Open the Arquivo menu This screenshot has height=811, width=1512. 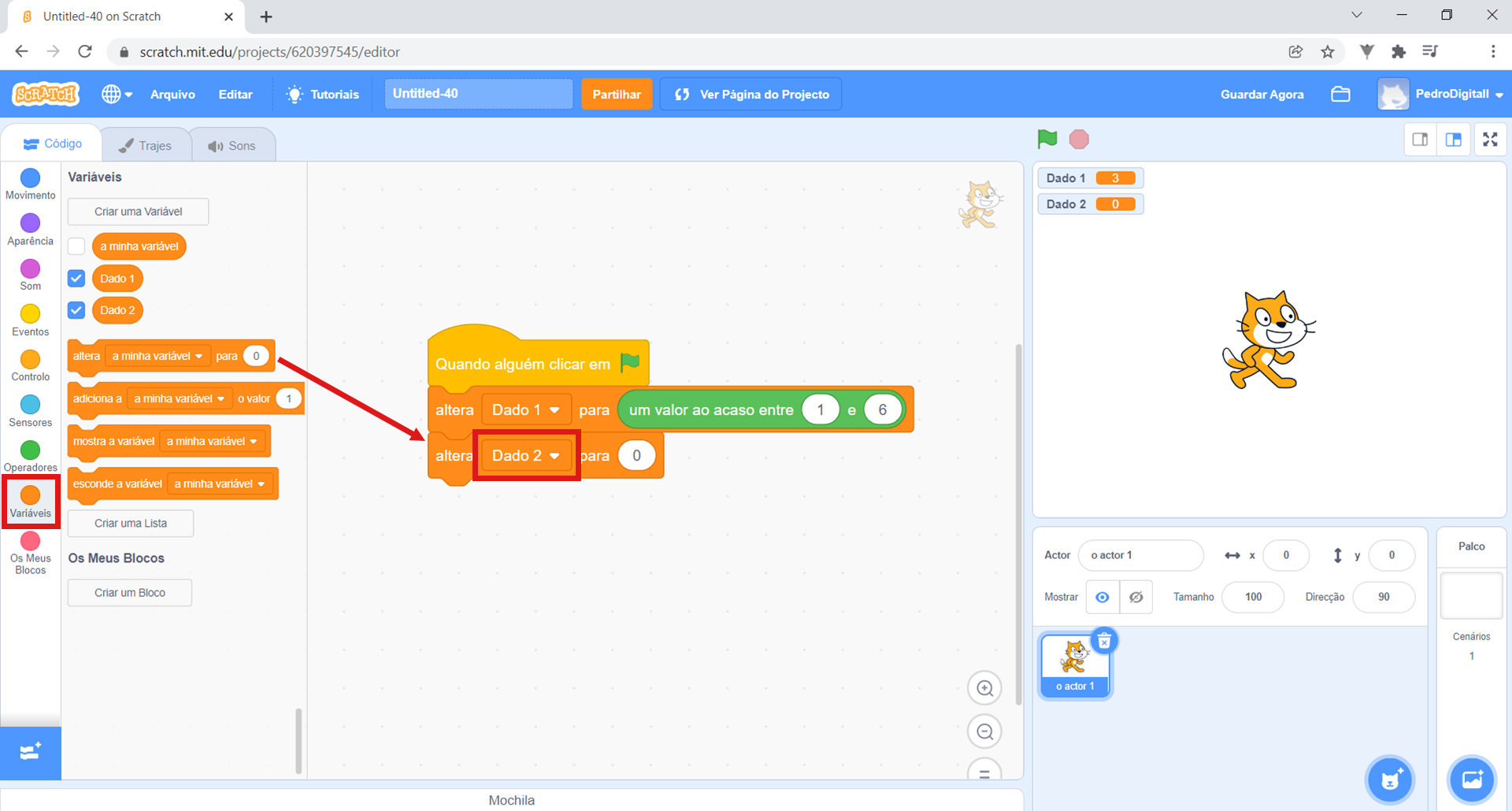(172, 94)
